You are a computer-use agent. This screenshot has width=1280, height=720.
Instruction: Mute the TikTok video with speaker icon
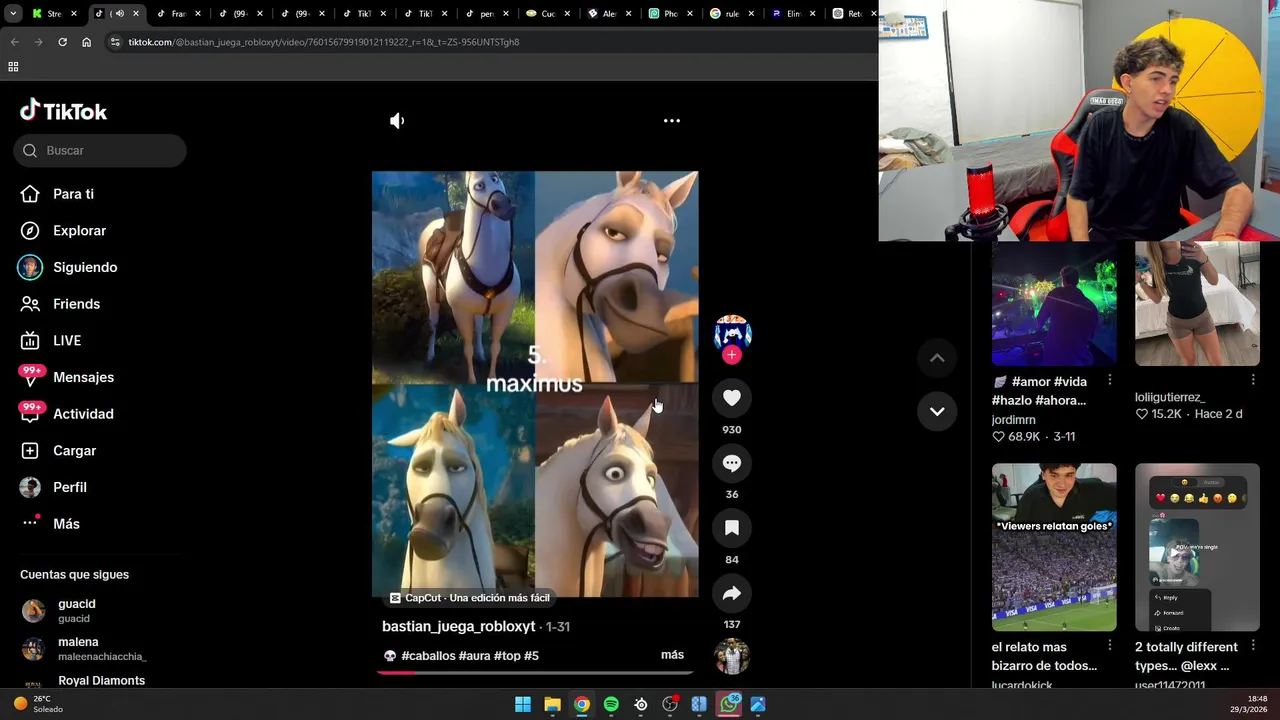click(x=397, y=121)
